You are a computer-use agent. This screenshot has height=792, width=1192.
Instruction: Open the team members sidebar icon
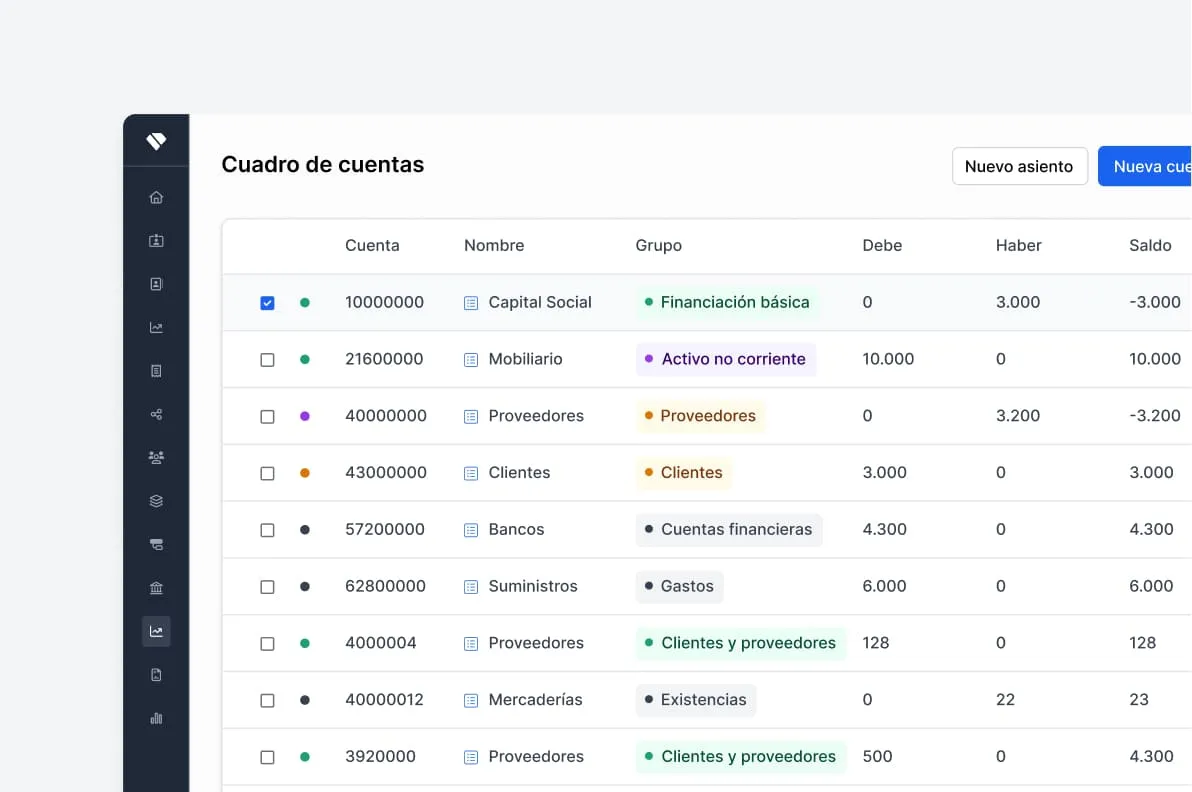pyautogui.click(x=156, y=457)
